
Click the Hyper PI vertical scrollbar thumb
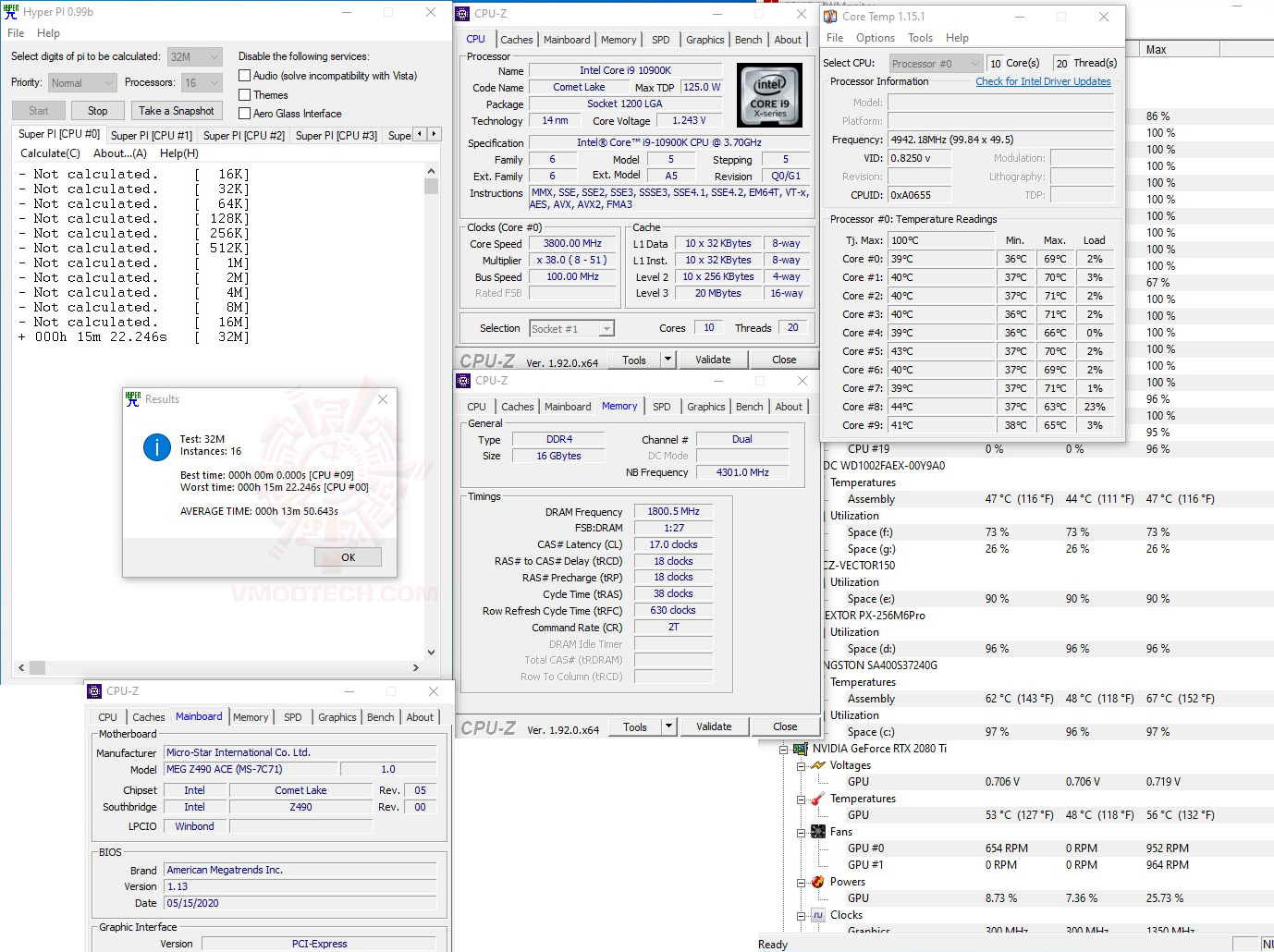pos(431,186)
